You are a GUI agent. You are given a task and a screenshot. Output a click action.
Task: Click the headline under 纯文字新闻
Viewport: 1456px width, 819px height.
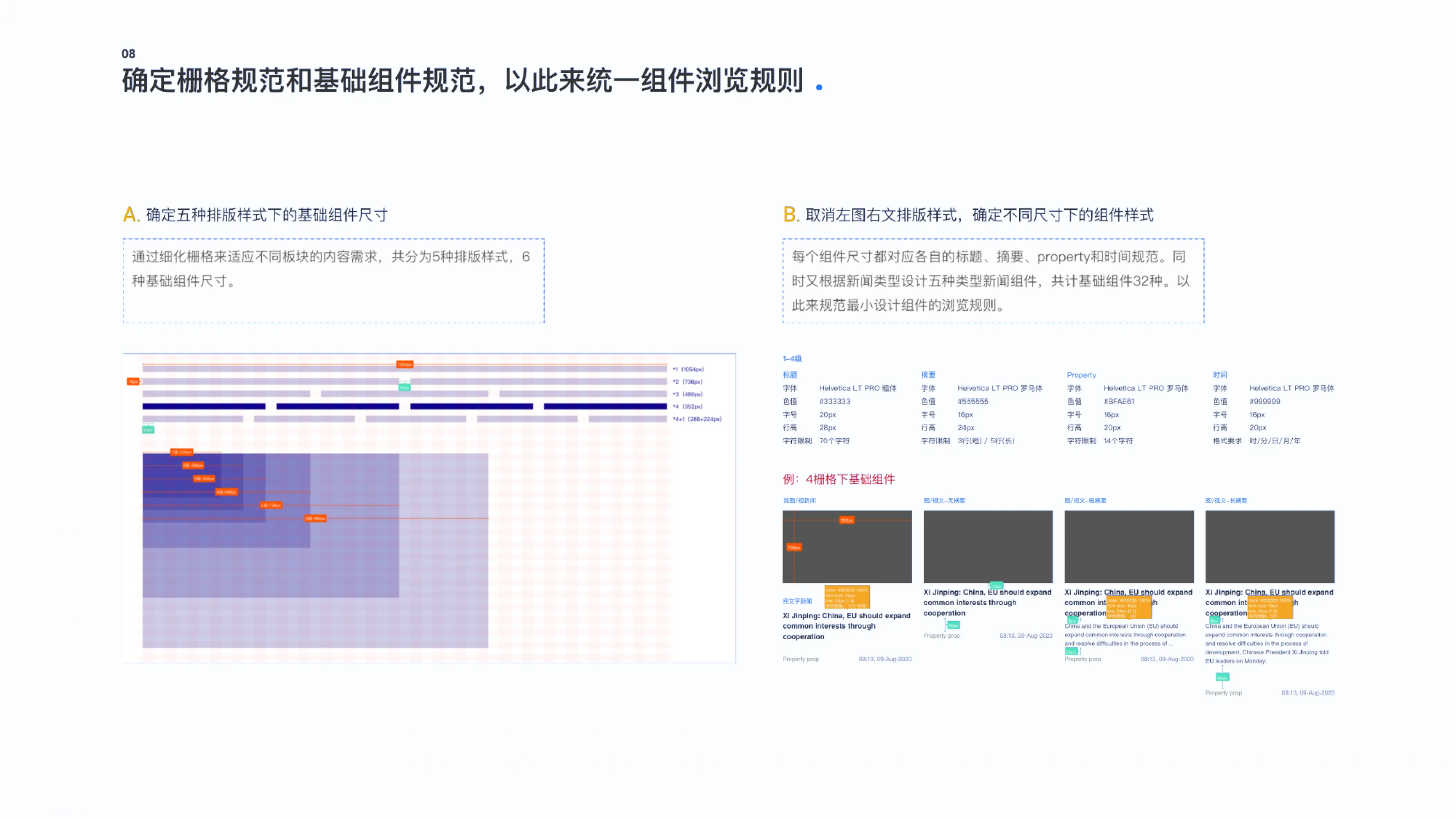(846, 626)
